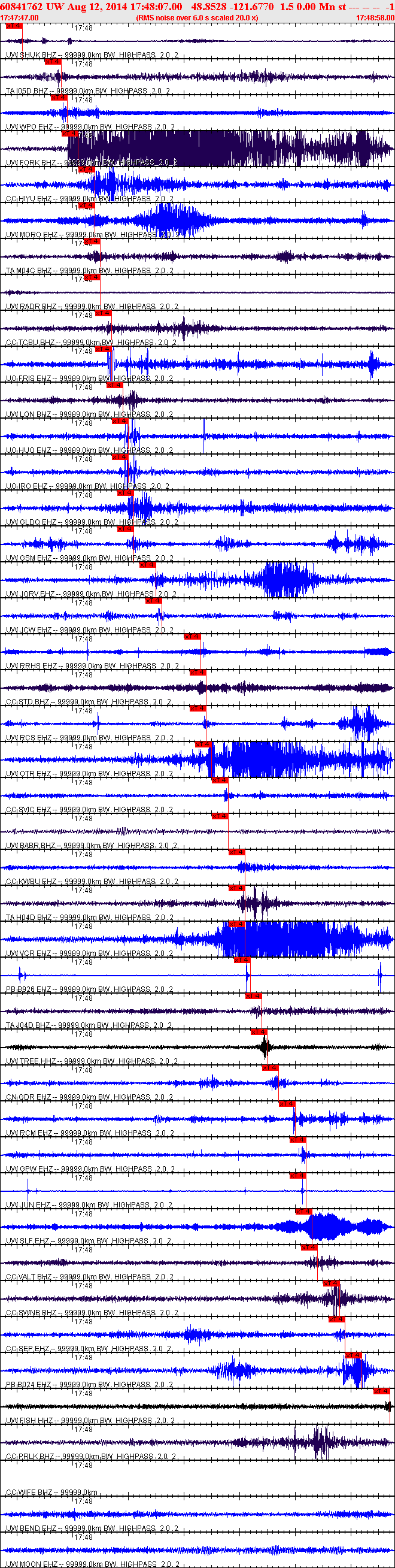Select the red pick flag on CC VALT trace

tap(309, 1247)
